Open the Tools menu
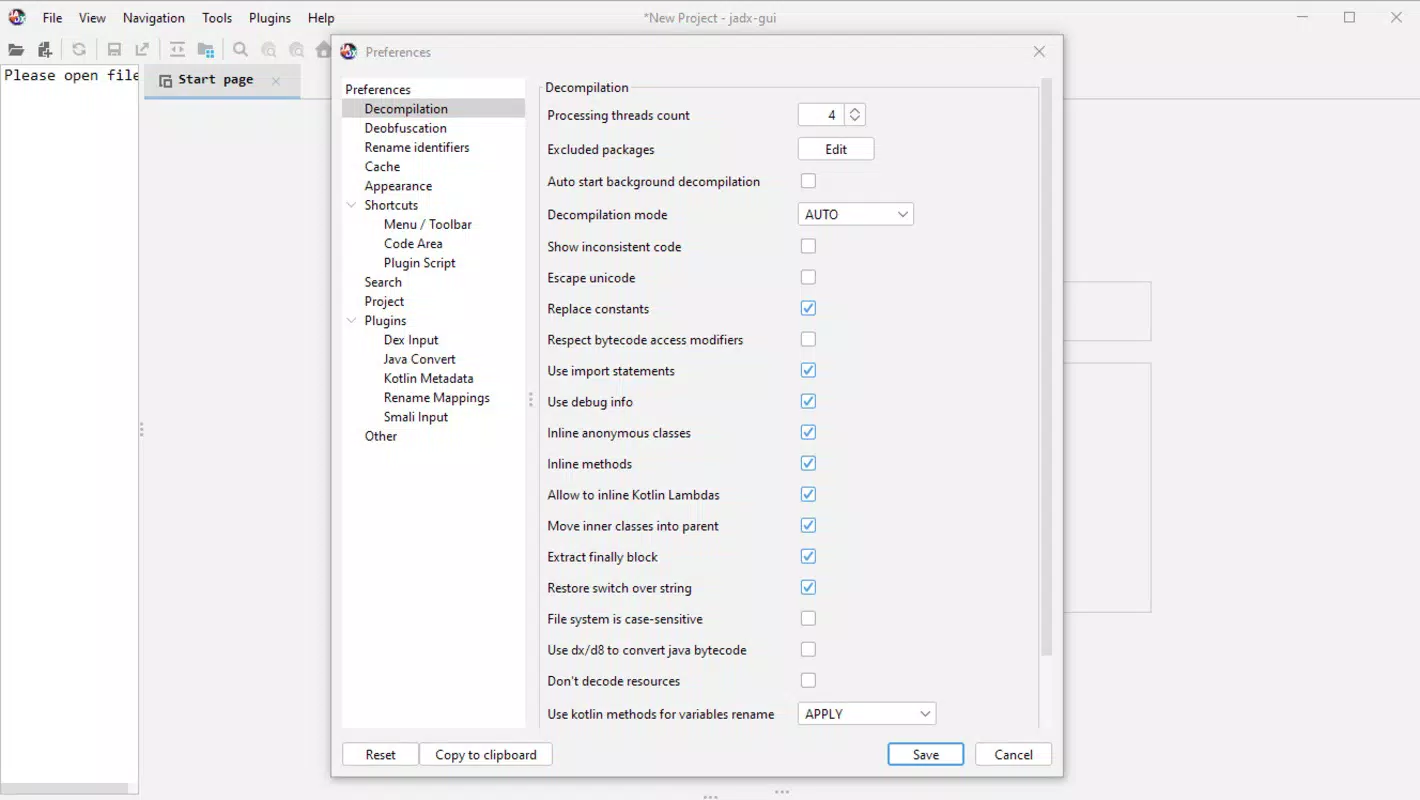The image size is (1420, 800). pyautogui.click(x=217, y=18)
